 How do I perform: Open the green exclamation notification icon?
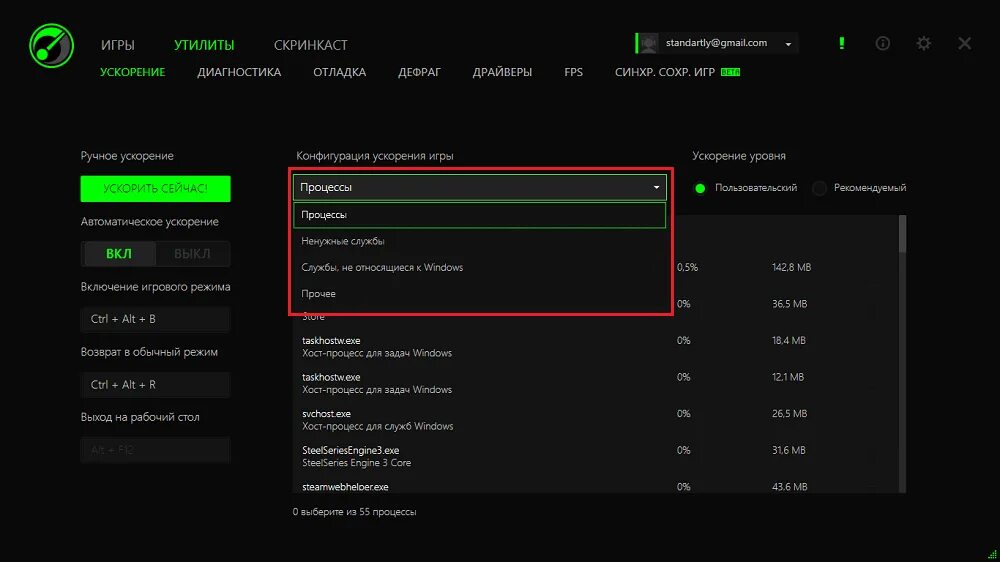[842, 43]
